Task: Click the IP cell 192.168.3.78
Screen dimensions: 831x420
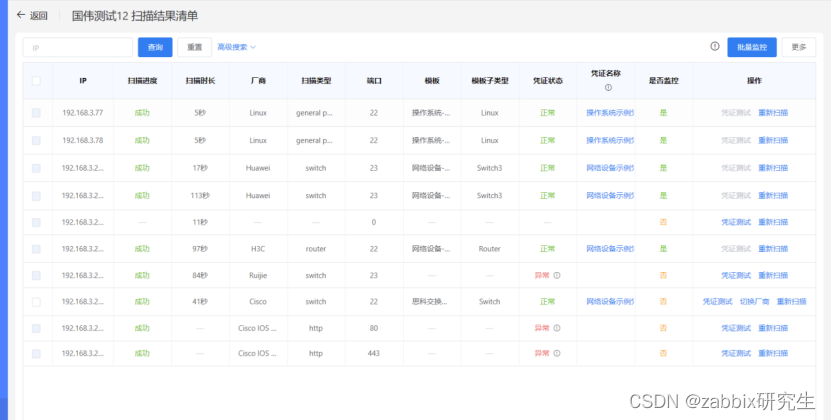Action: (83, 141)
